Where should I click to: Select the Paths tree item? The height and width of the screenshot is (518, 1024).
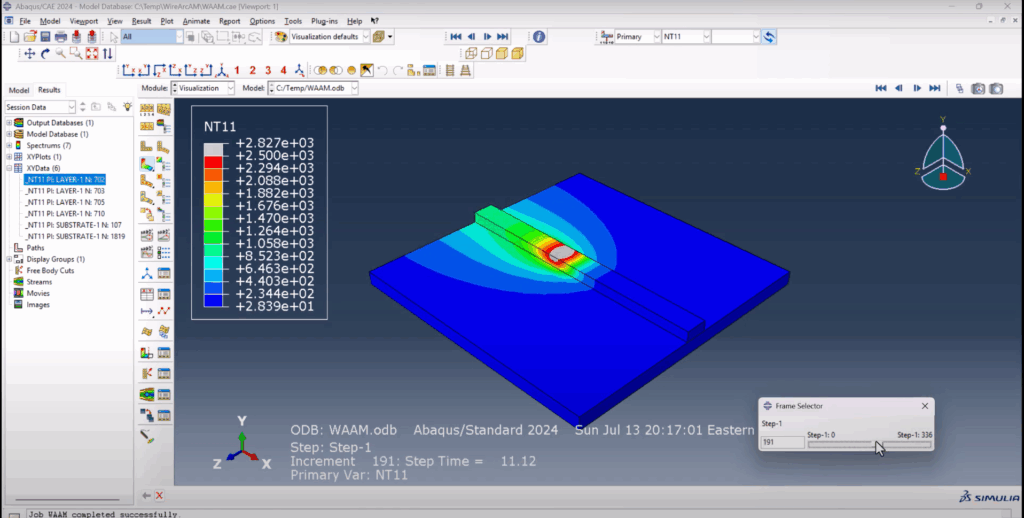(x=35, y=248)
